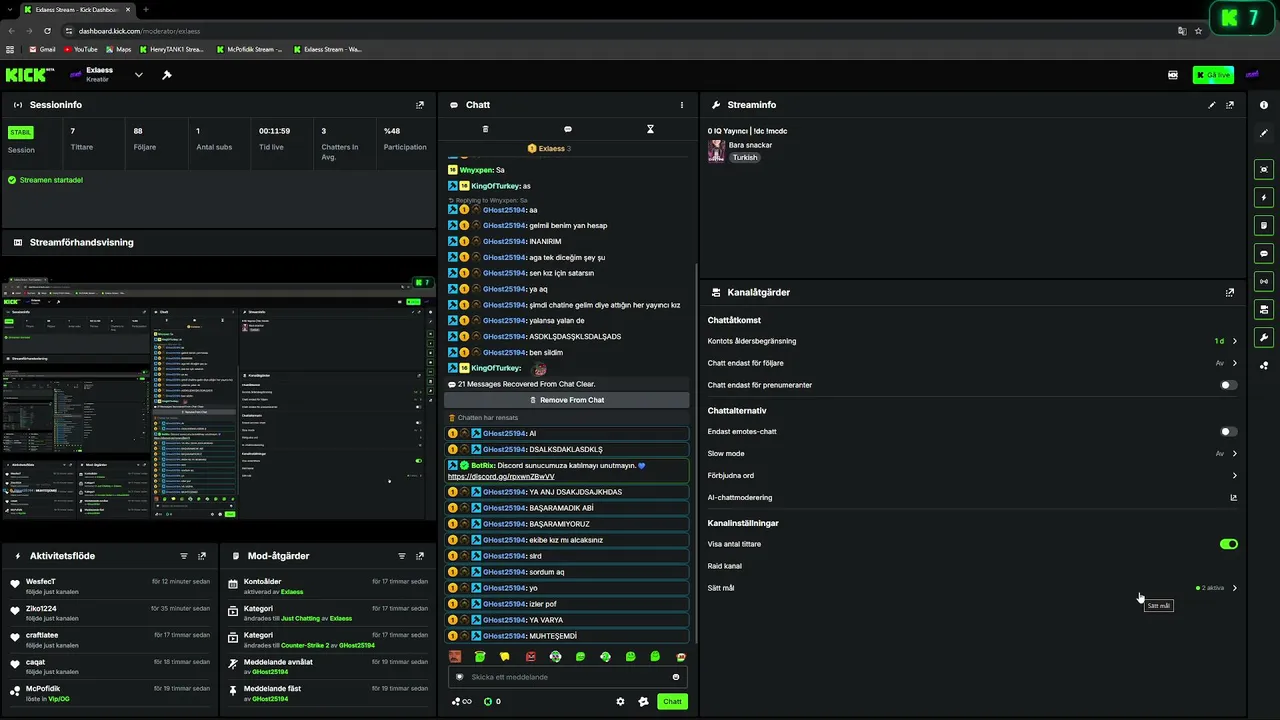The height and width of the screenshot is (720, 1280).
Task: Open a new browser tab
Action: coord(146,10)
